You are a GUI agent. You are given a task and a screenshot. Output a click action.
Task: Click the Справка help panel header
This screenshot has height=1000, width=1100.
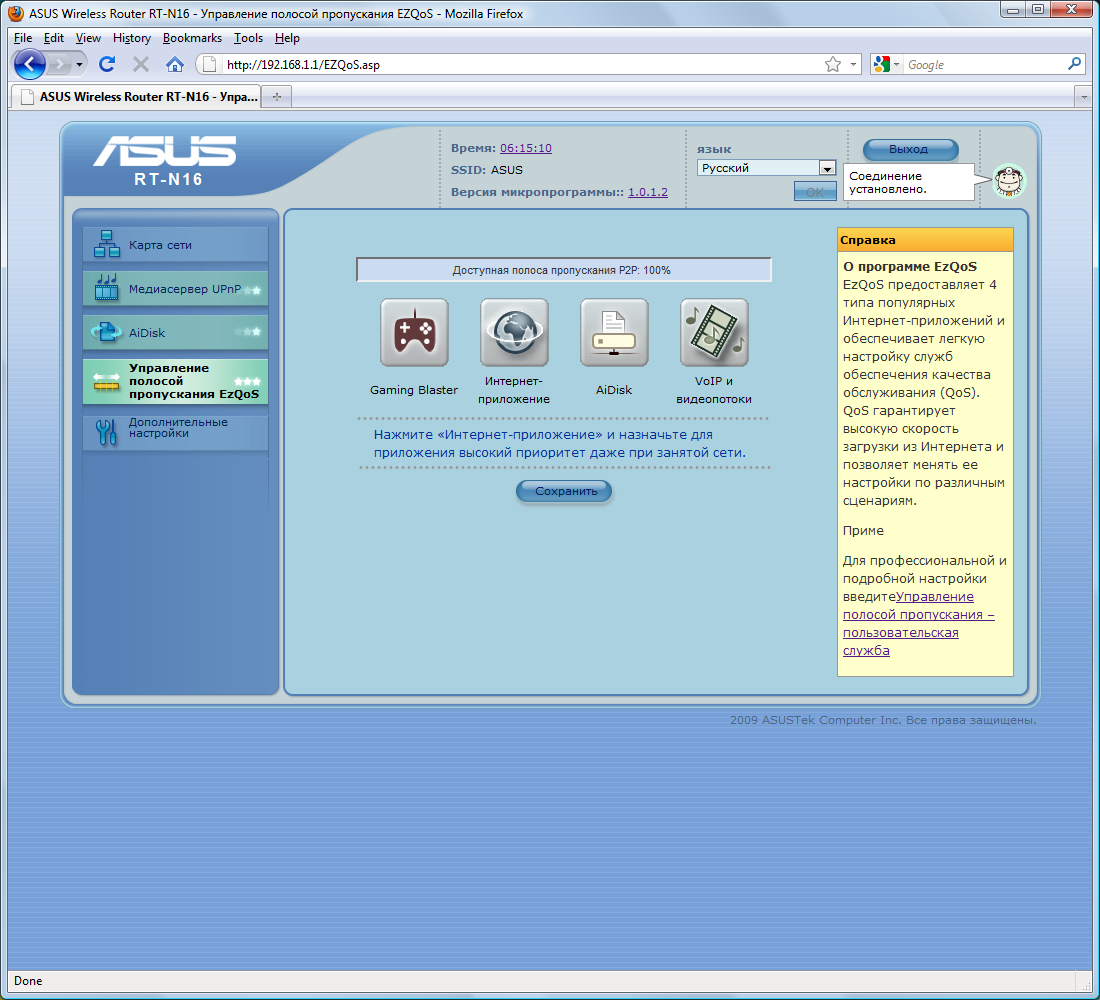point(925,239)
